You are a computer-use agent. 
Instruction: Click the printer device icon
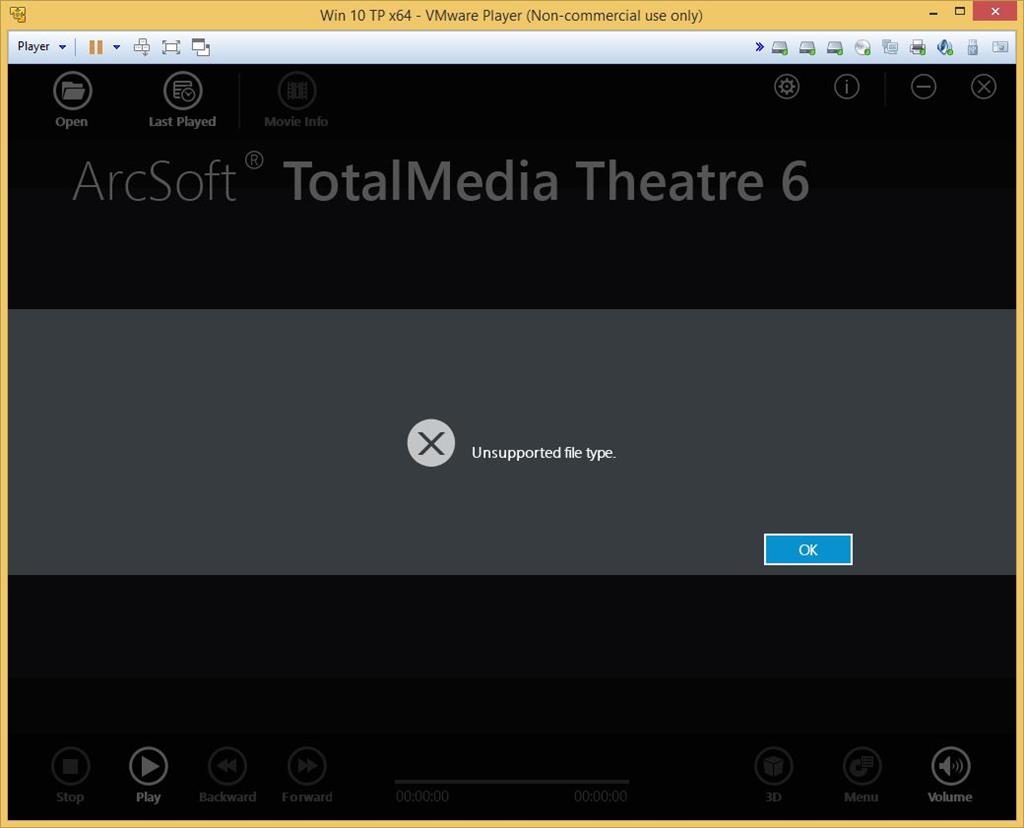pos(918,47)
